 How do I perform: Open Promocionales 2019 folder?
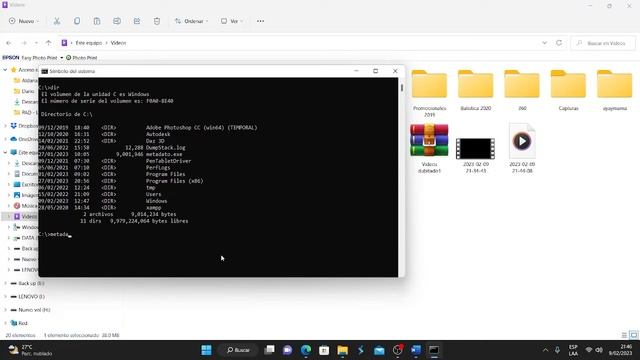point(429,93)
